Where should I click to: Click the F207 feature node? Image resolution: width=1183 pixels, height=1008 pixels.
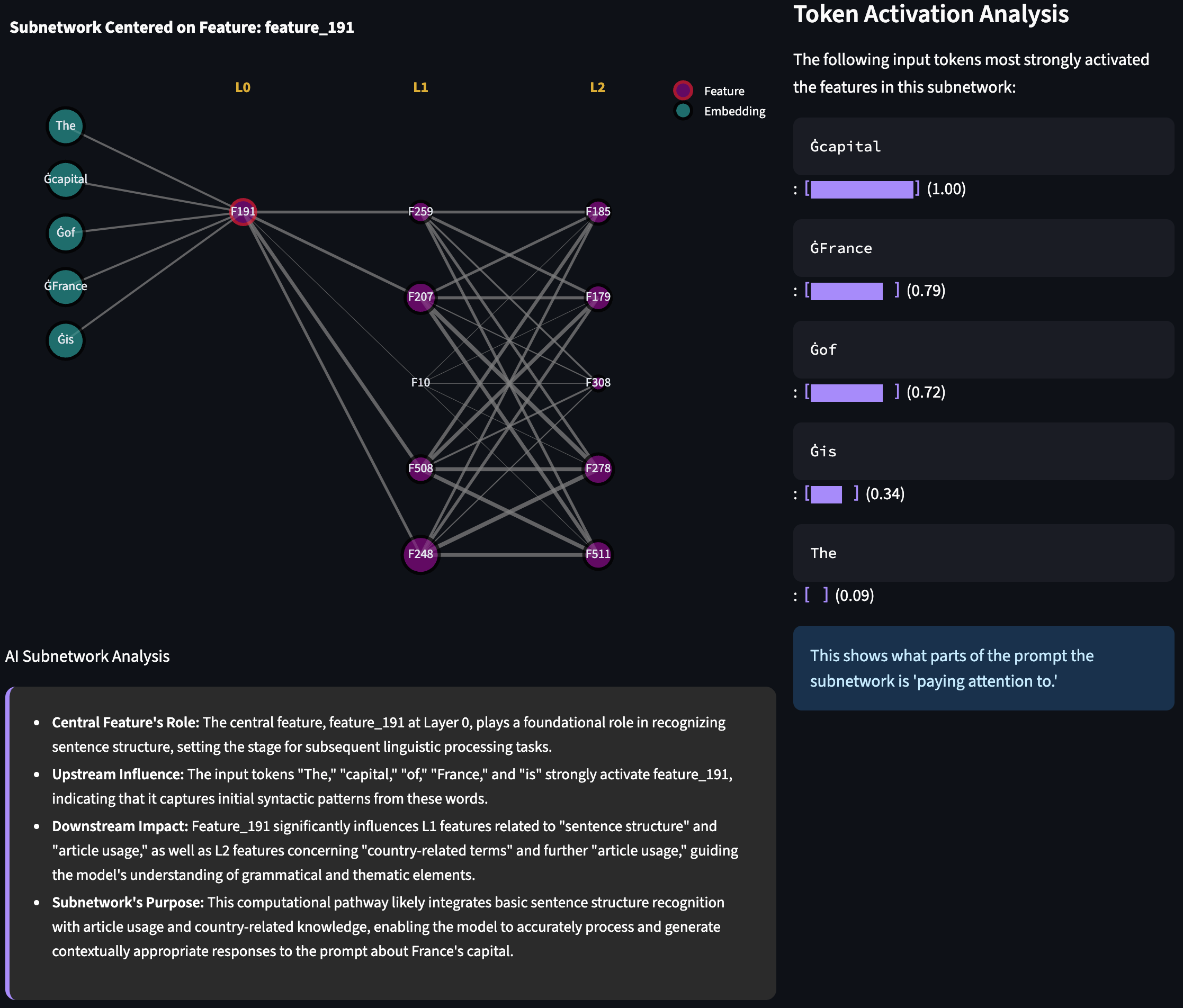point(420,298)
